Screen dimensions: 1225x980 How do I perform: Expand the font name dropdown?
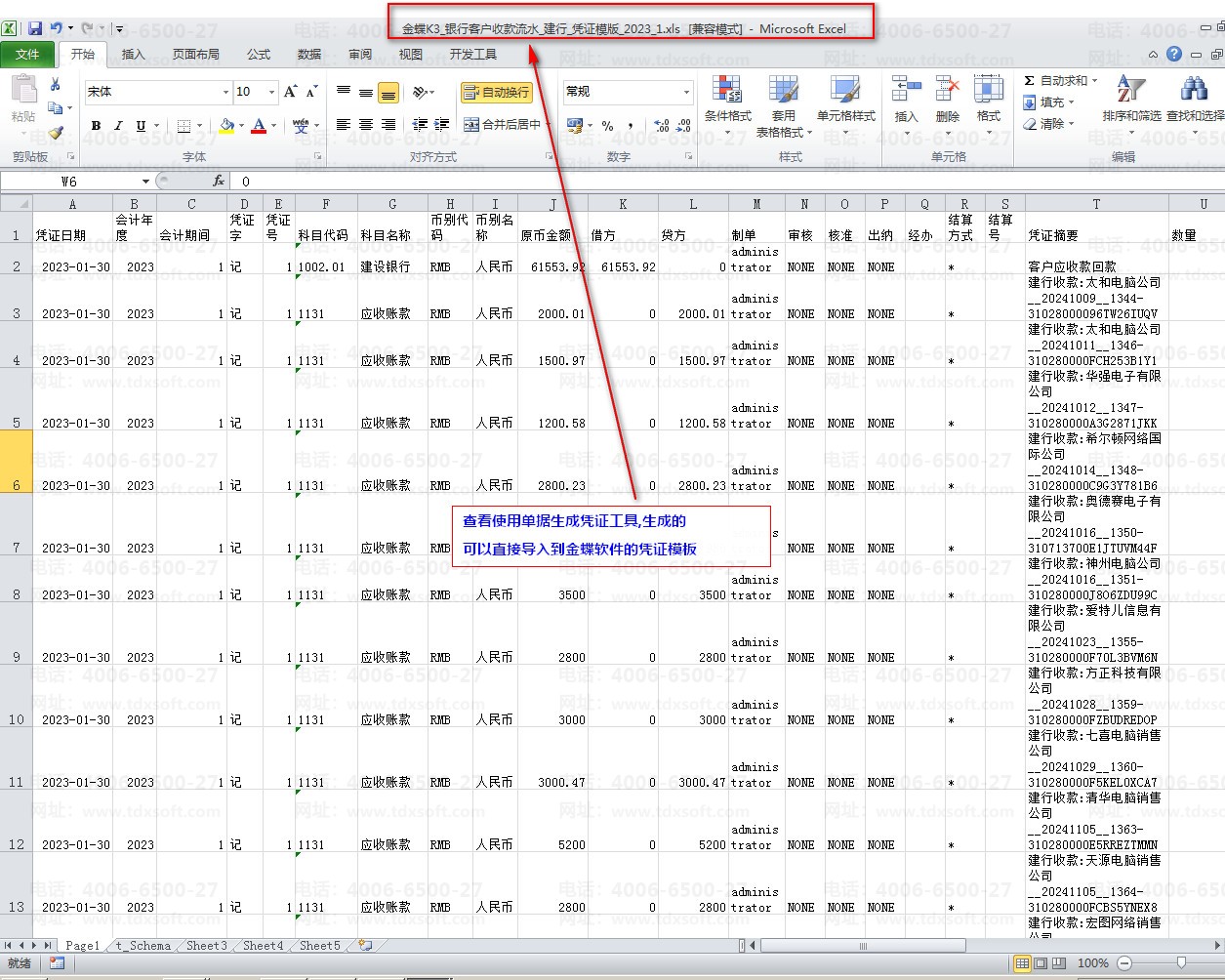(x=225, y=92)
